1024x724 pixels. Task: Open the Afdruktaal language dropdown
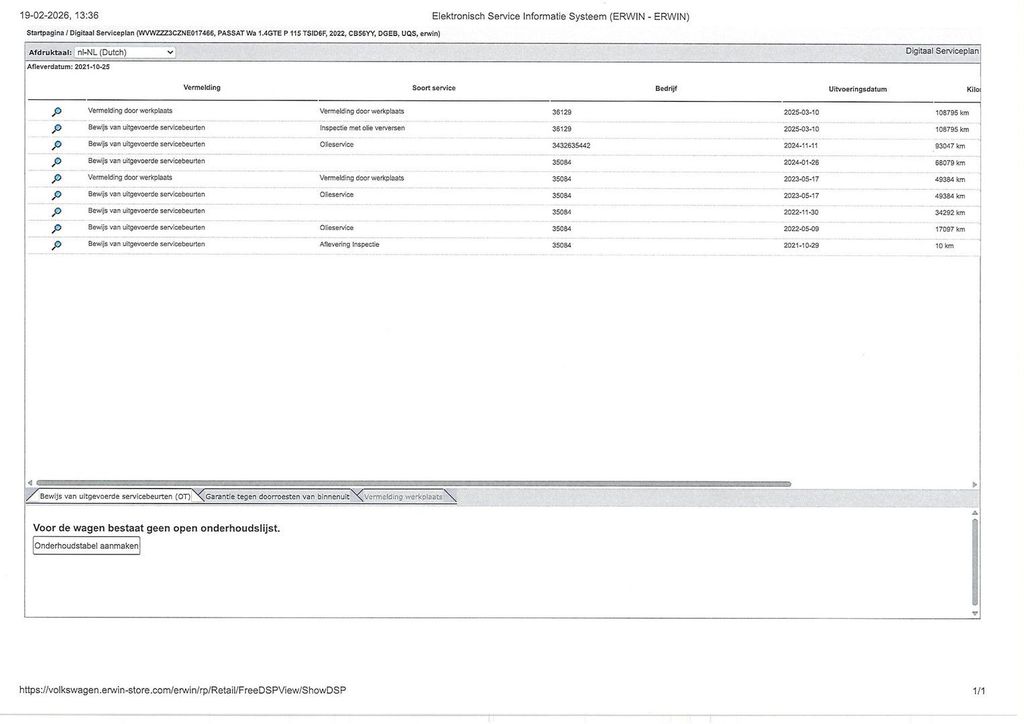[125, 52]
